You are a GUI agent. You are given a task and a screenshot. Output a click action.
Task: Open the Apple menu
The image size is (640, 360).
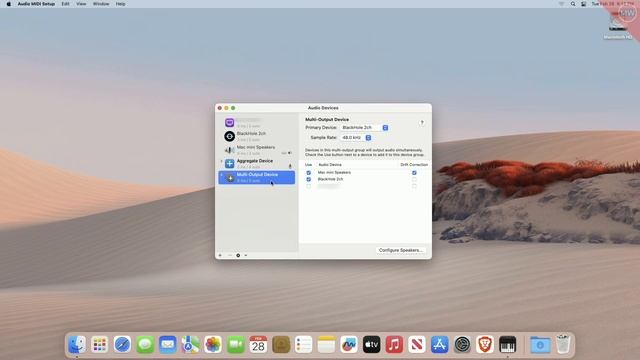[9, 4]
